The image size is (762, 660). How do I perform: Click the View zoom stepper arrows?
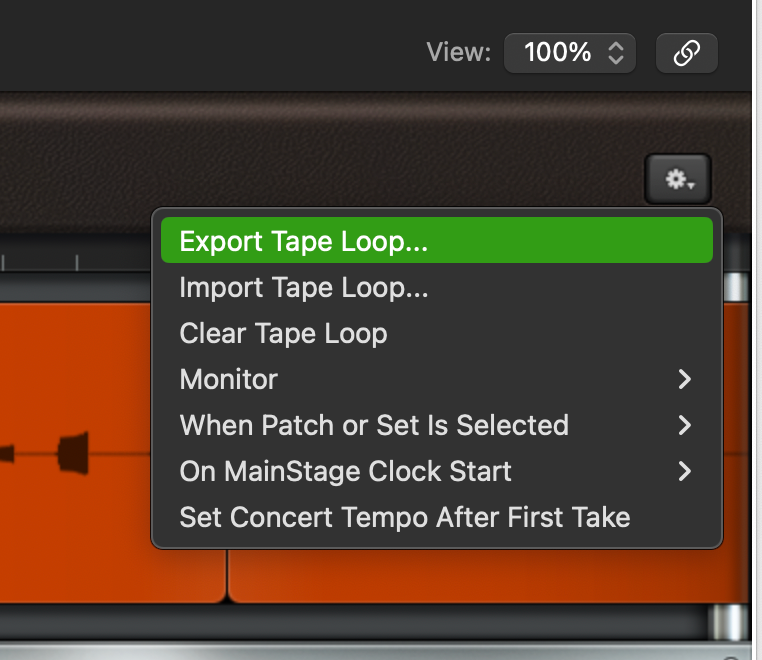click(616, 53)
